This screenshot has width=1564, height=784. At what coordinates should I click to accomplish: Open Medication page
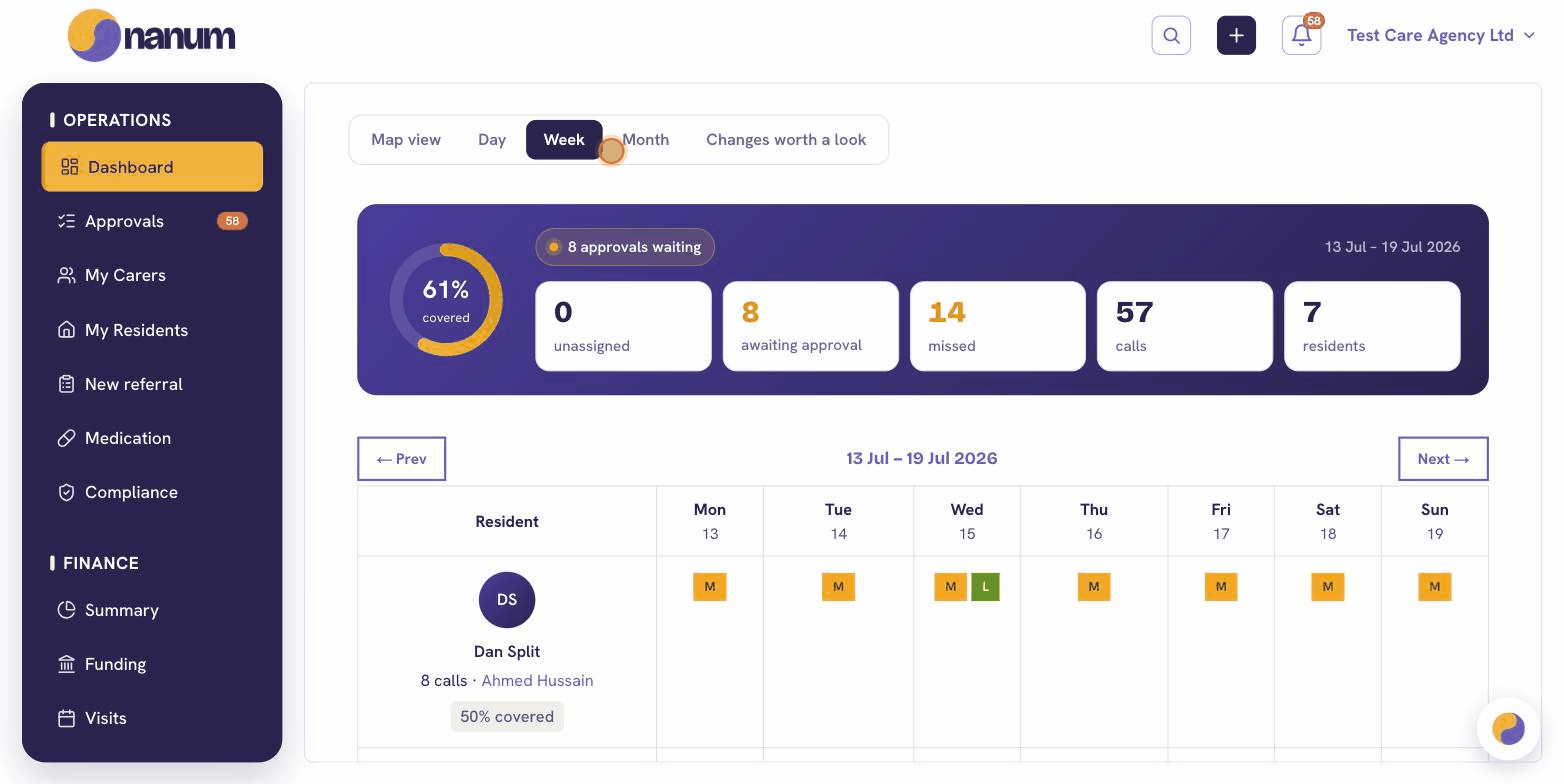(152, 438)
